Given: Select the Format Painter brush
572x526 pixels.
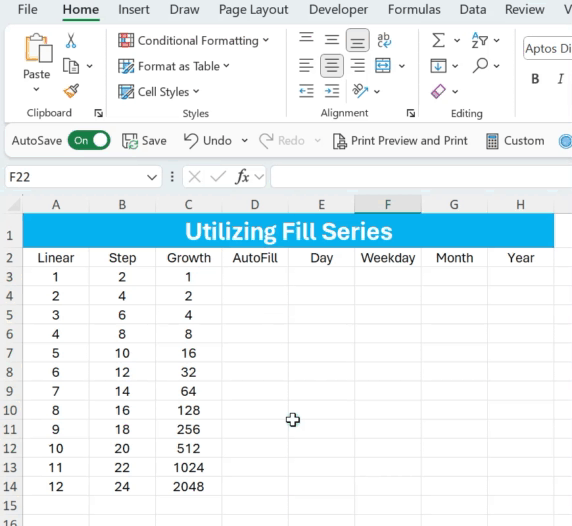Looking at the screenshot, I should tap(71, 91).
